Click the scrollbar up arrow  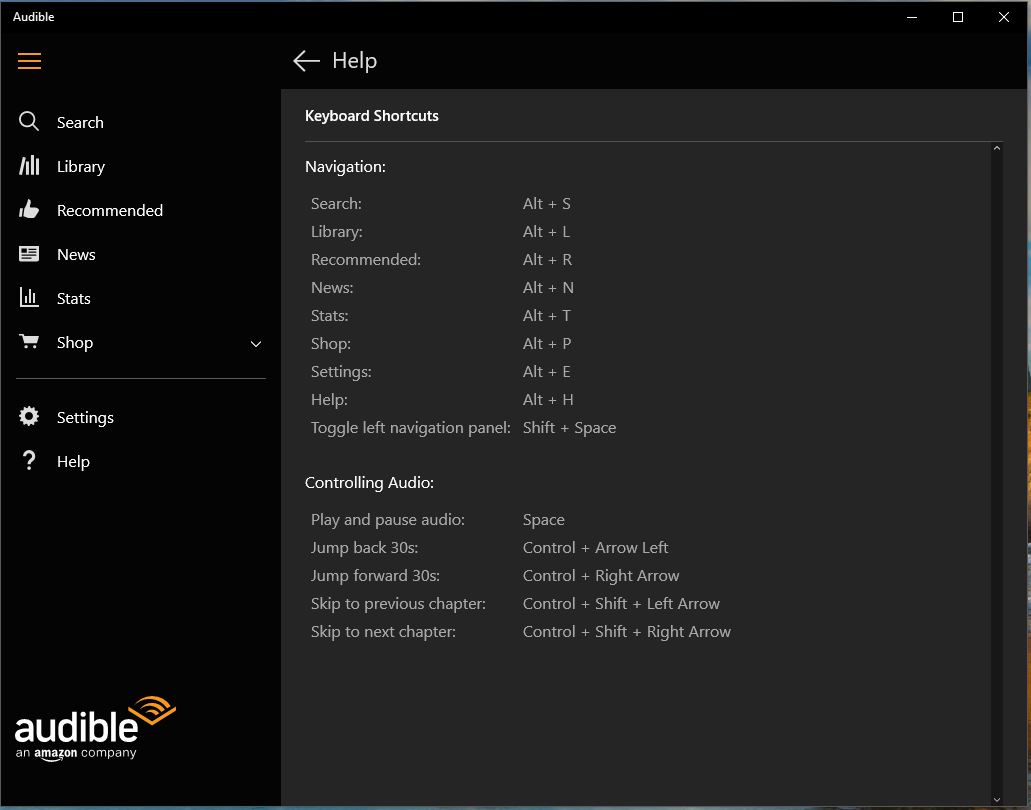997,149
